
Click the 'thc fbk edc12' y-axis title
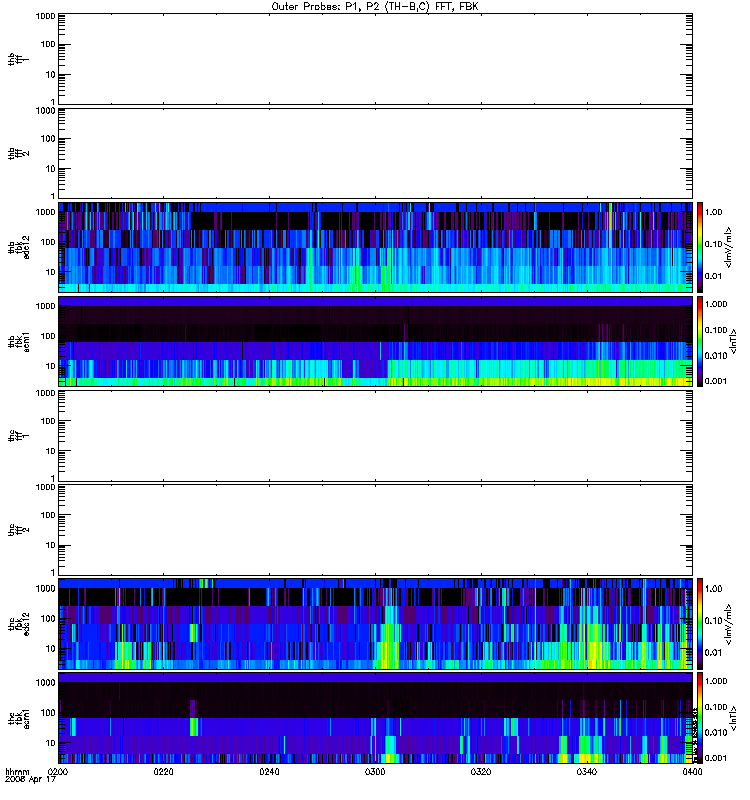click(x=18, y=623)
